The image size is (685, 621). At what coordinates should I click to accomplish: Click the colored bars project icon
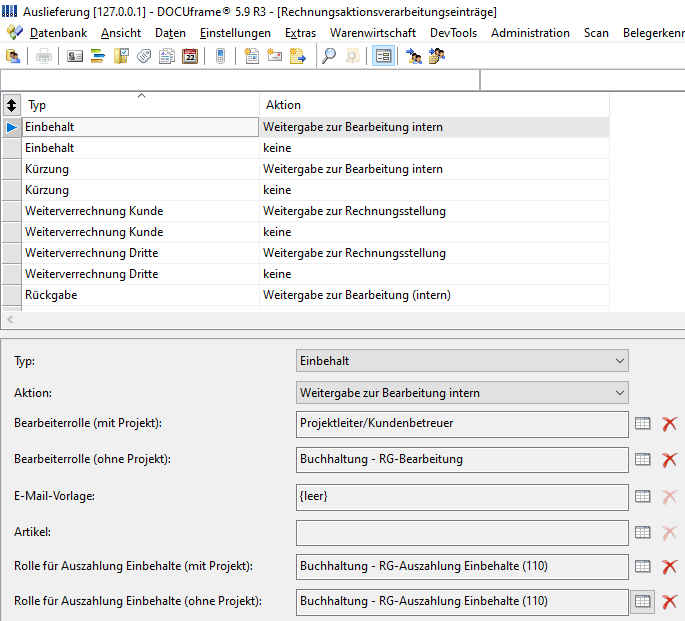coord(98,56)
